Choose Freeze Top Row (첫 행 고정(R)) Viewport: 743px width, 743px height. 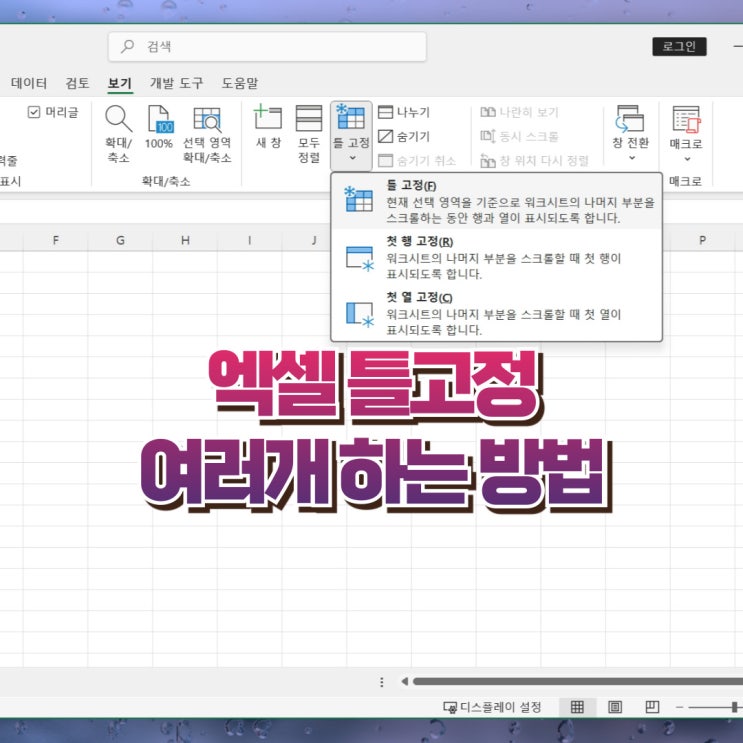[x=497, y=257]
